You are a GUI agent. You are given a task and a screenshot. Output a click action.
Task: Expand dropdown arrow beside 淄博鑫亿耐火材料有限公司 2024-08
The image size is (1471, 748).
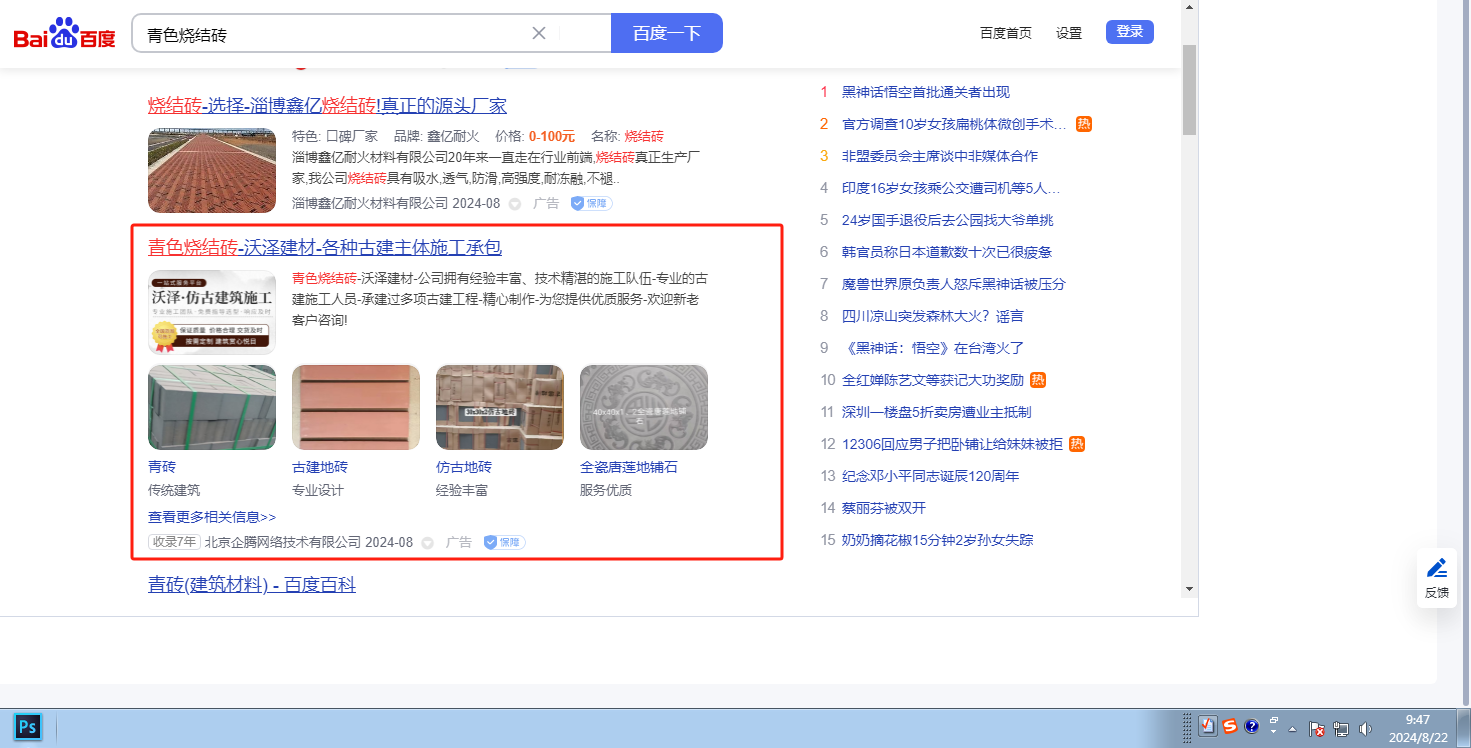pos(515,204)
